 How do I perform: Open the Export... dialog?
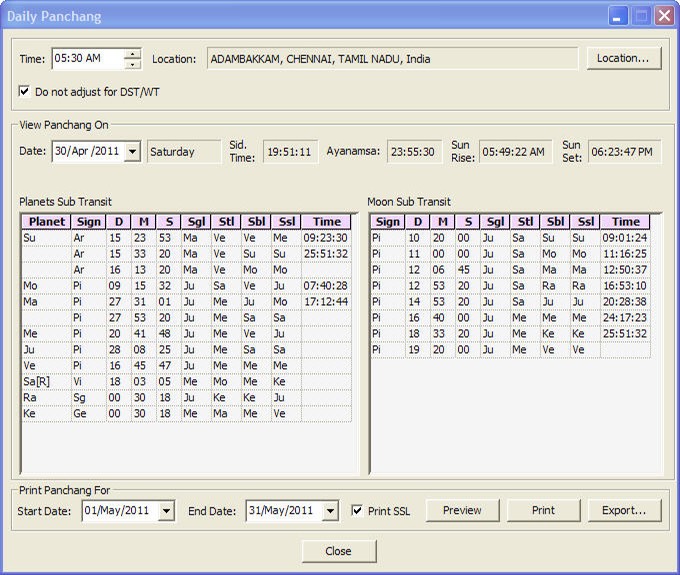tap(624, 510)
